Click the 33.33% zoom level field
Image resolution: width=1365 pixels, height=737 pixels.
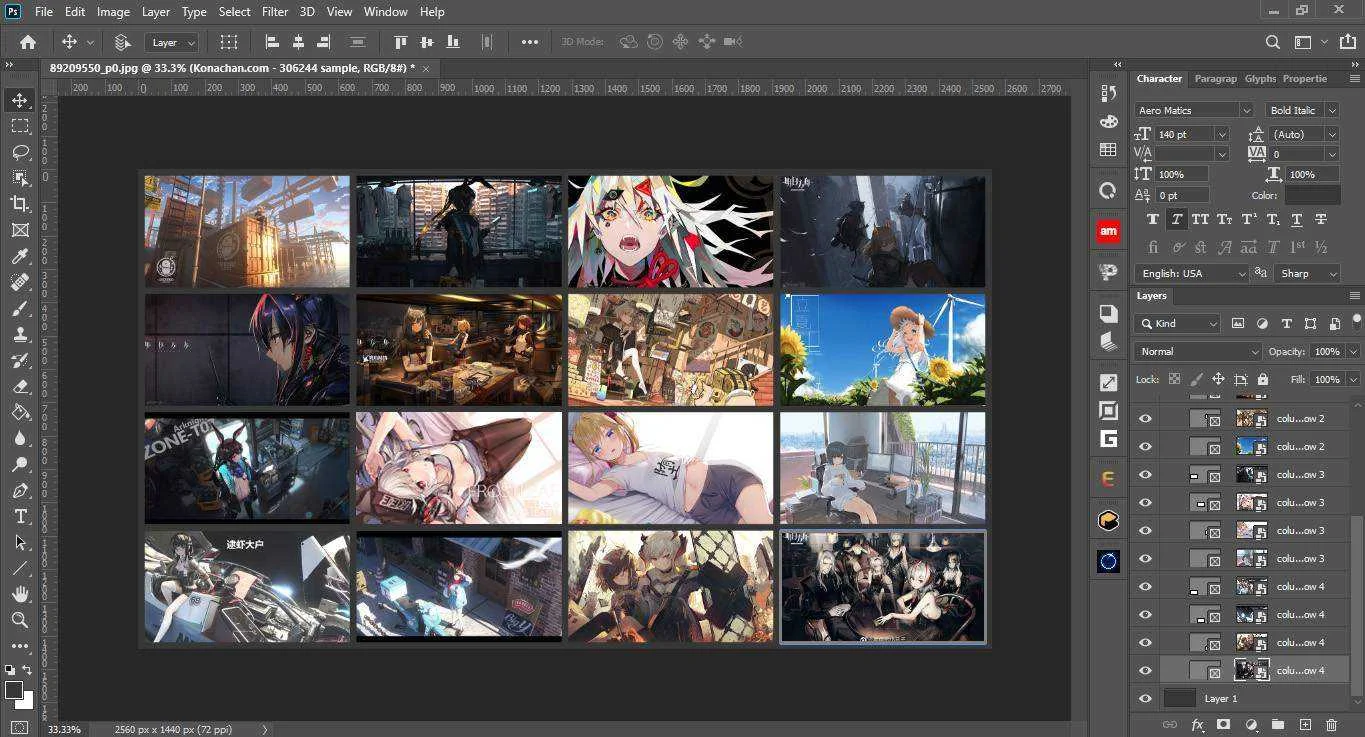click(x=65, y=730)
